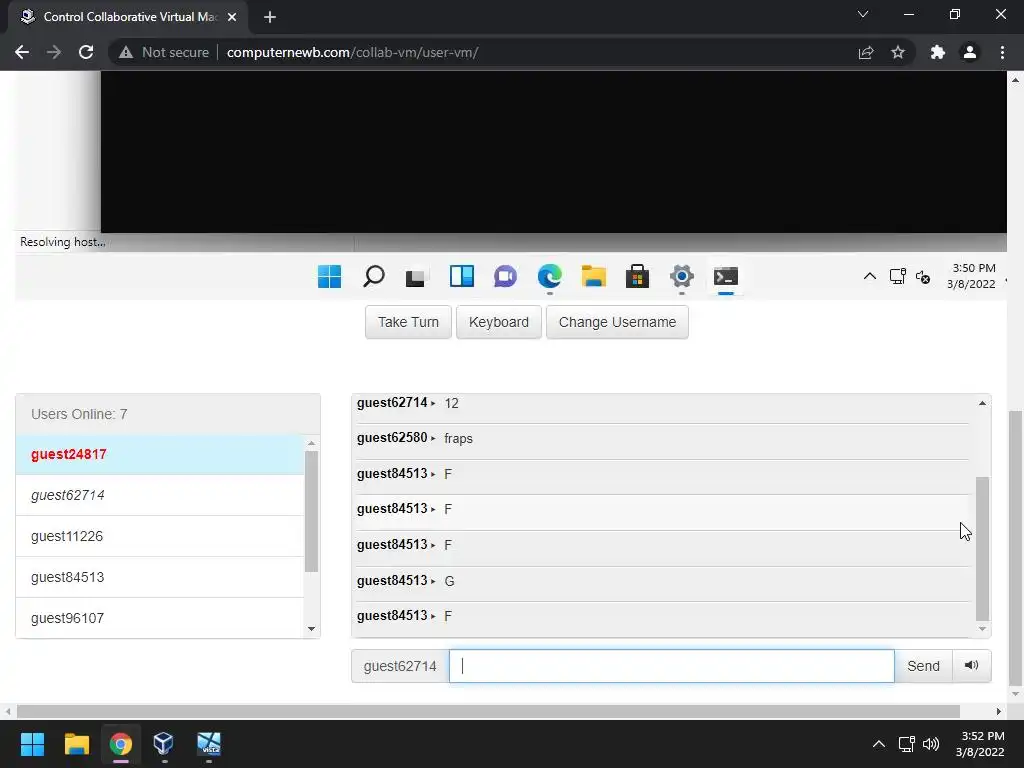
Task: Click the Take Turn button
Action: pos(408,322)
